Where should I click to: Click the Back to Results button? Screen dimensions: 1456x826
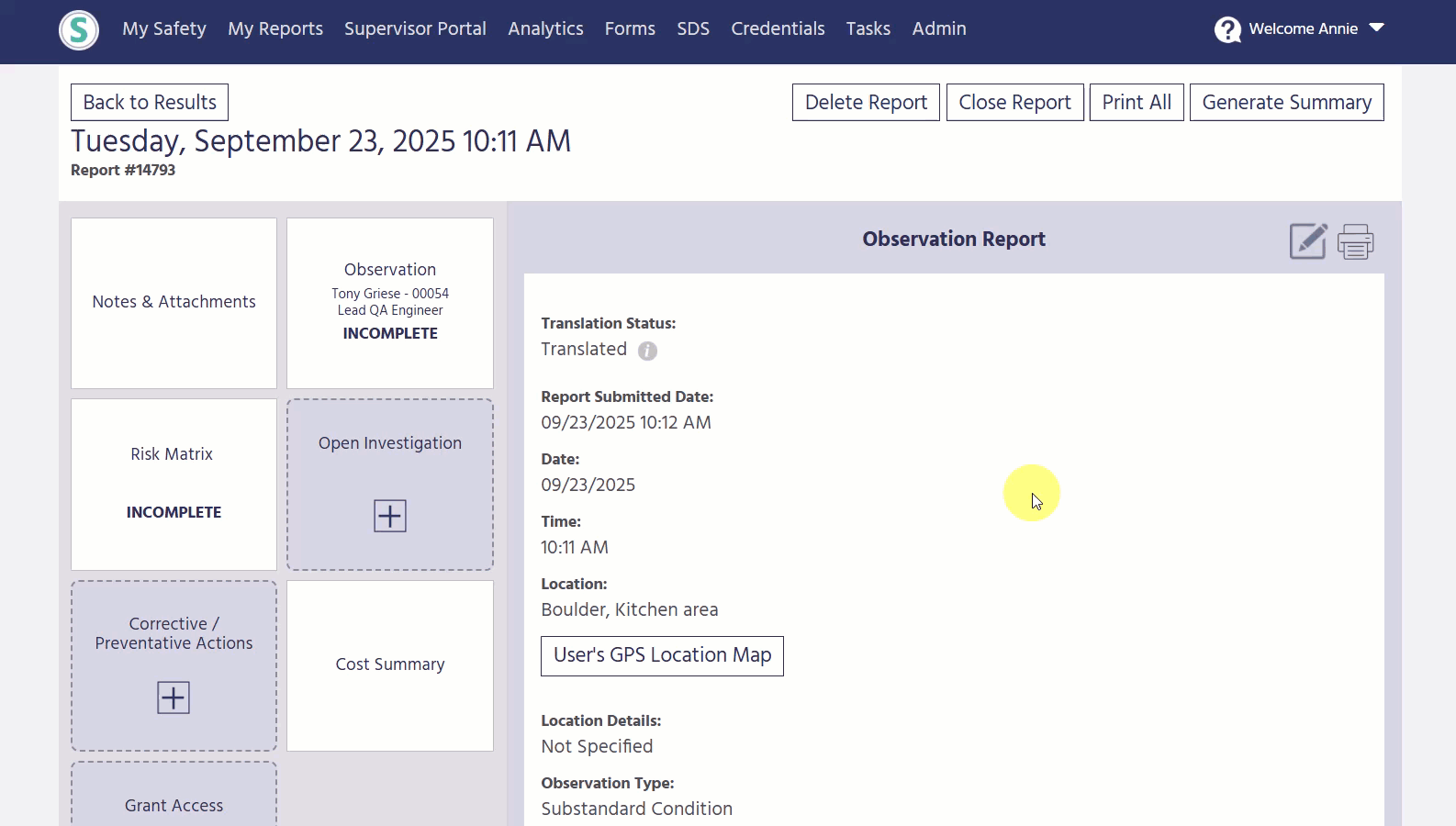[x=150, y=102]
